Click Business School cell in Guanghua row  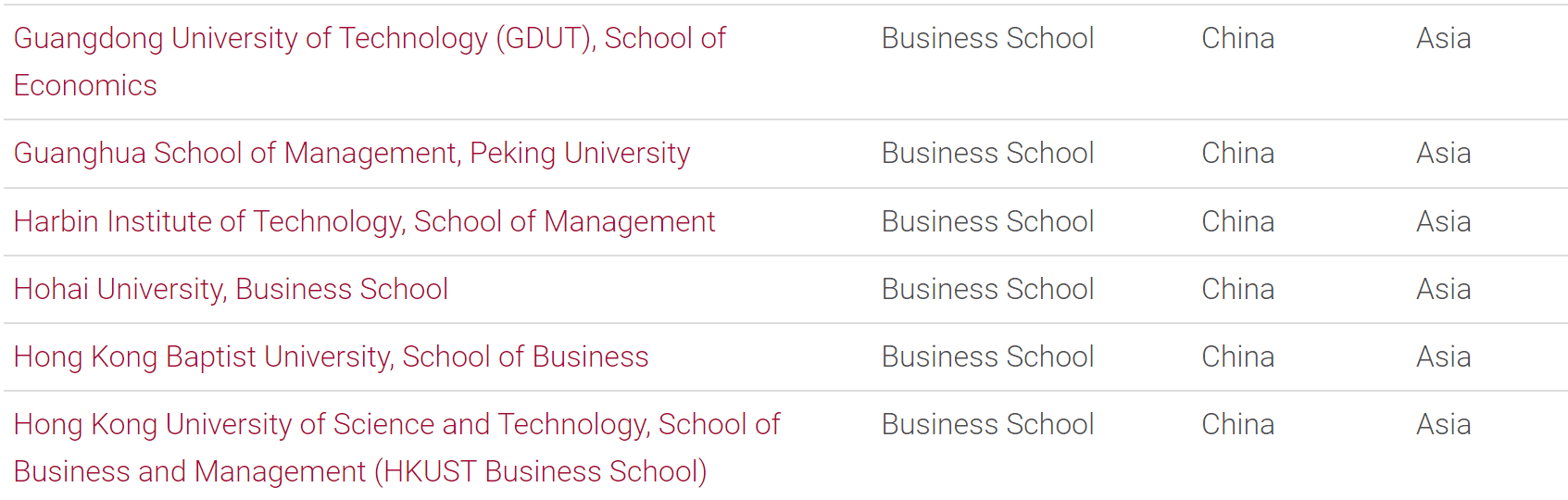[987, 153]
